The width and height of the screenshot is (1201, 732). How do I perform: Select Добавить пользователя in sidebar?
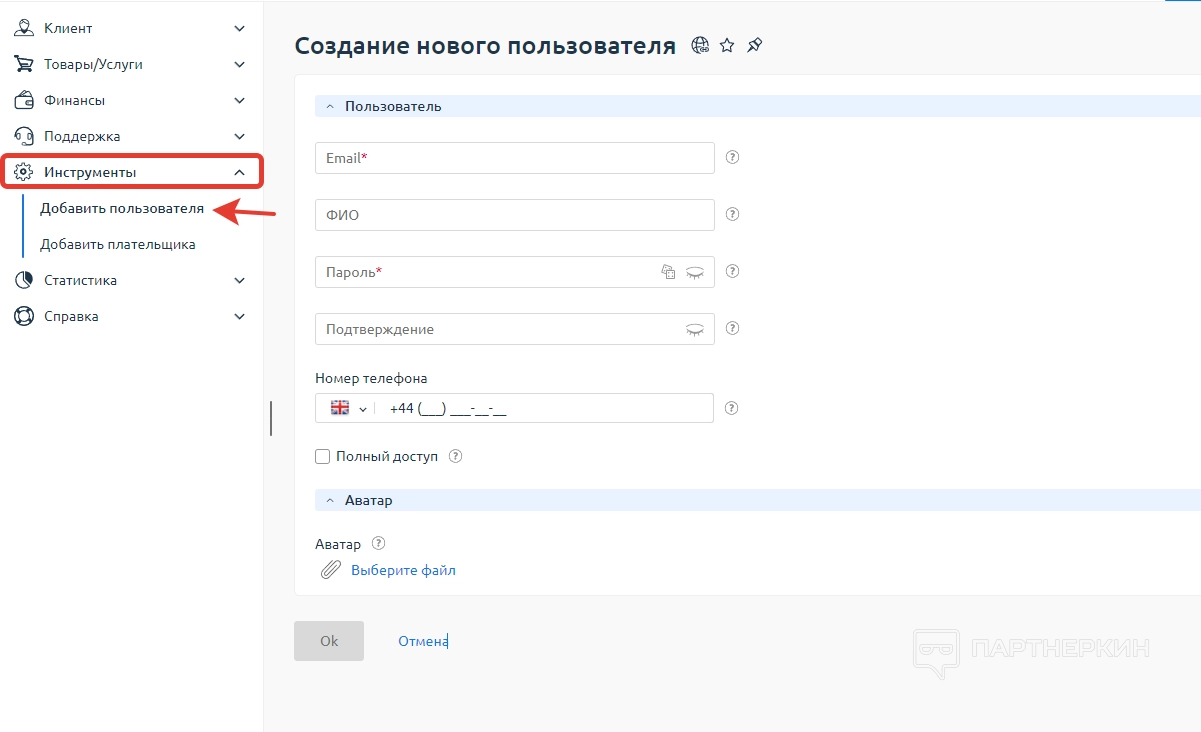(122, 208)
